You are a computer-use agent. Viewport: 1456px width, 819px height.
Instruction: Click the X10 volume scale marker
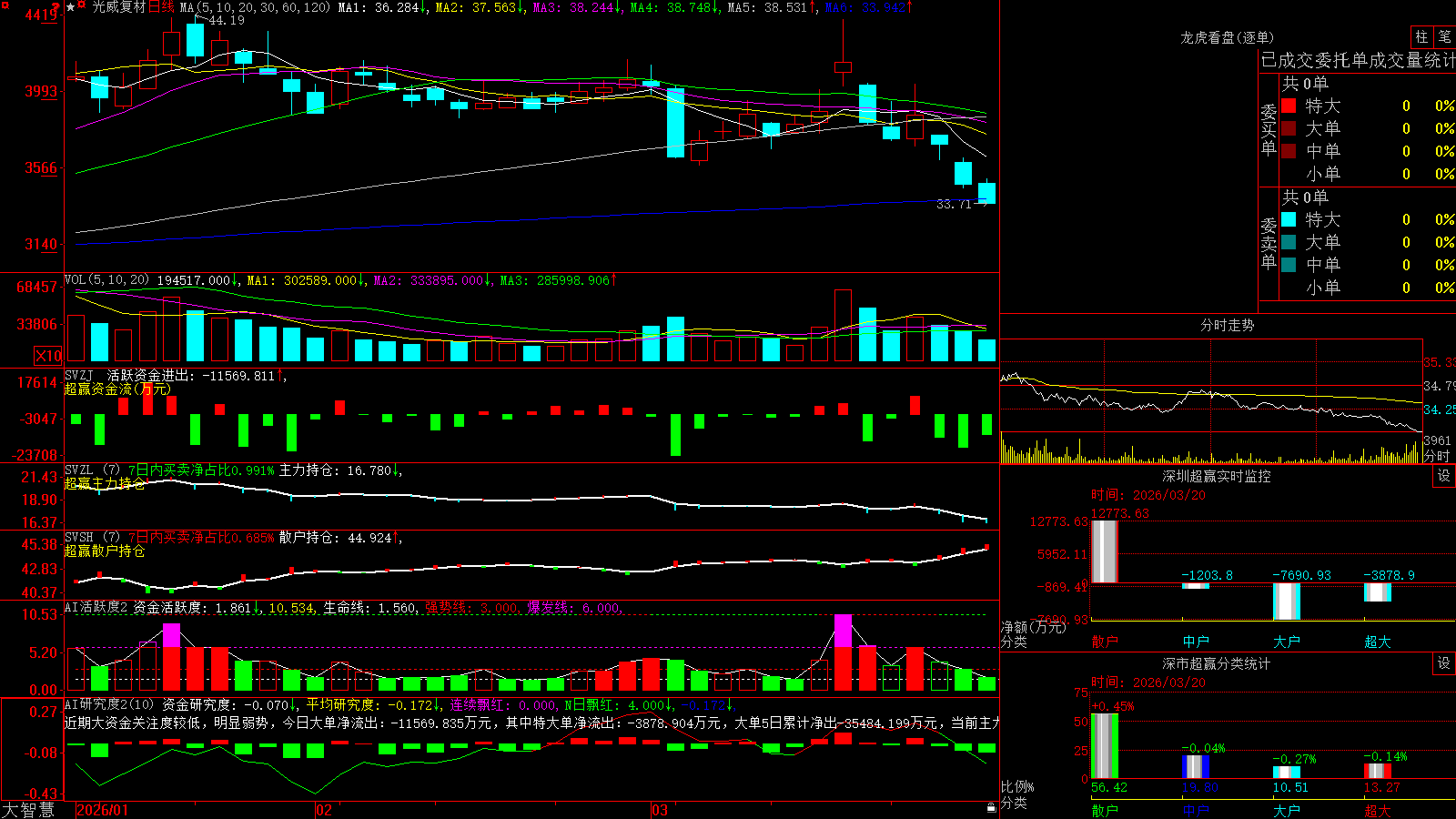pos(48,356)
